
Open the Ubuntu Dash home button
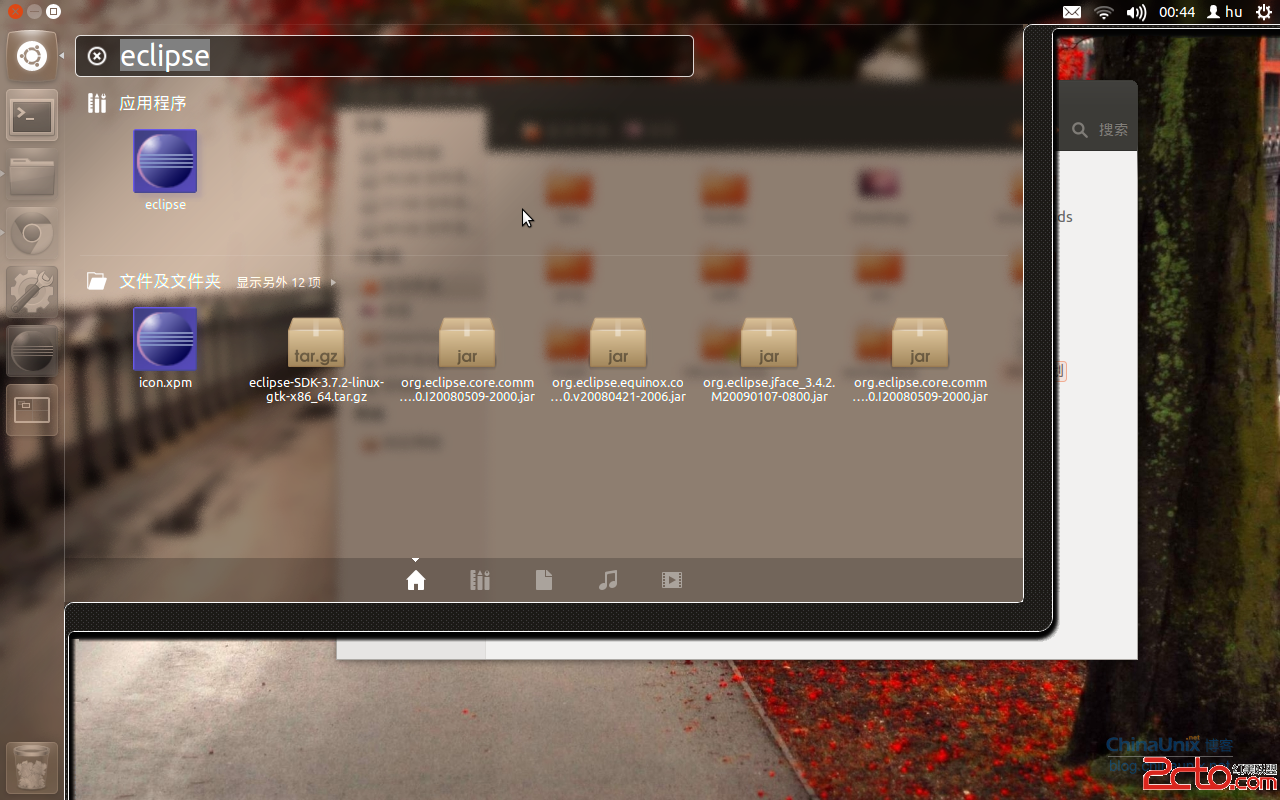[x=32, y=56]
